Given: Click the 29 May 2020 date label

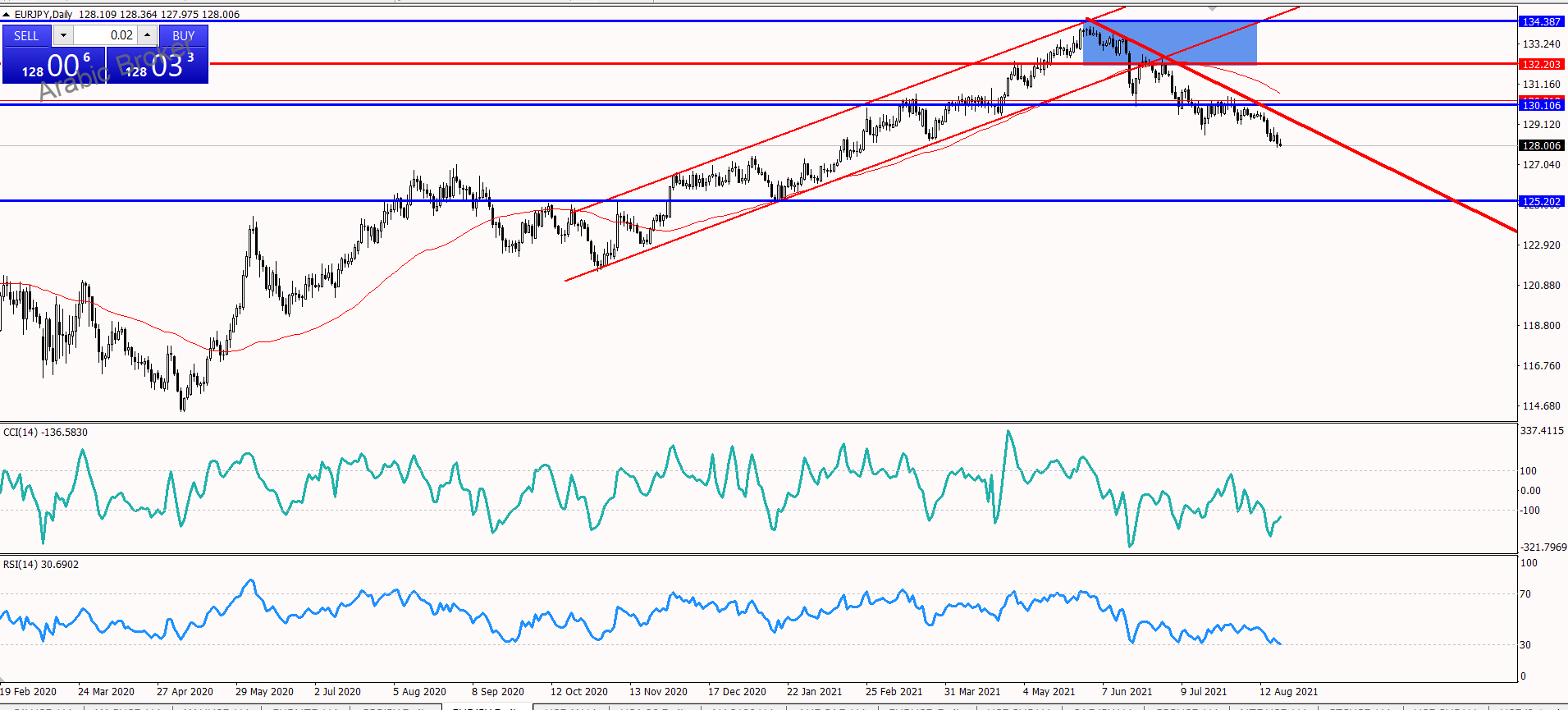Looking at the screenshot, I should click(x=264, y=691).
